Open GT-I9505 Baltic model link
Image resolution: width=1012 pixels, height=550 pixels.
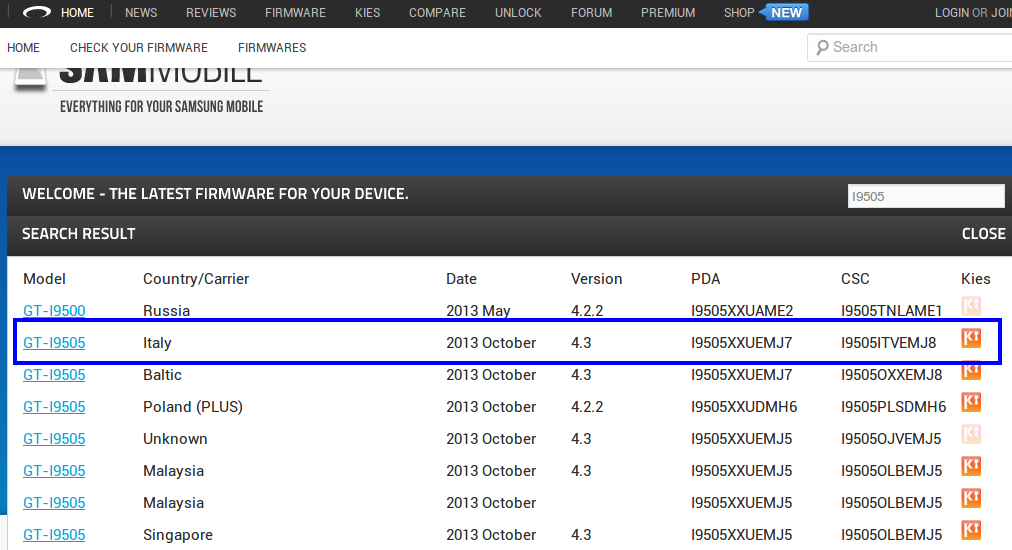coord(54,375)
